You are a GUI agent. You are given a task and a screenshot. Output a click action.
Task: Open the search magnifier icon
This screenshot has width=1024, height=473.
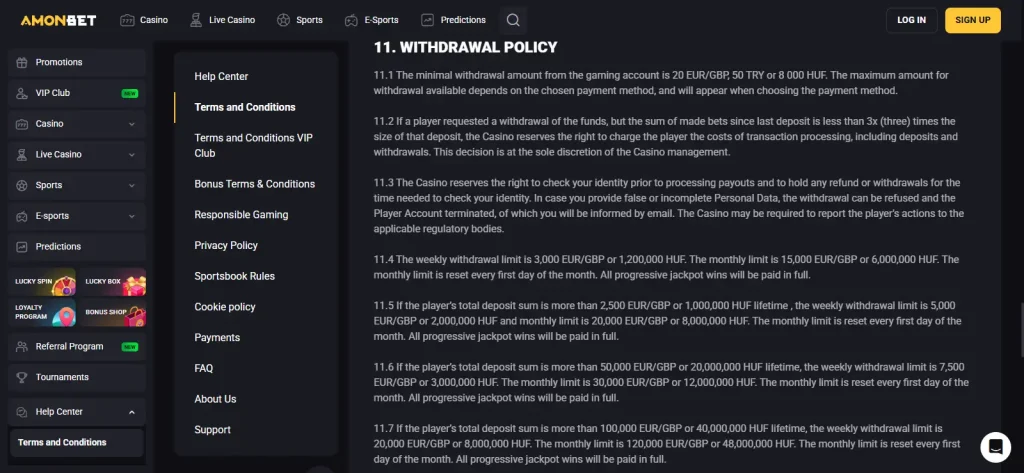click(x=513, y=20)
